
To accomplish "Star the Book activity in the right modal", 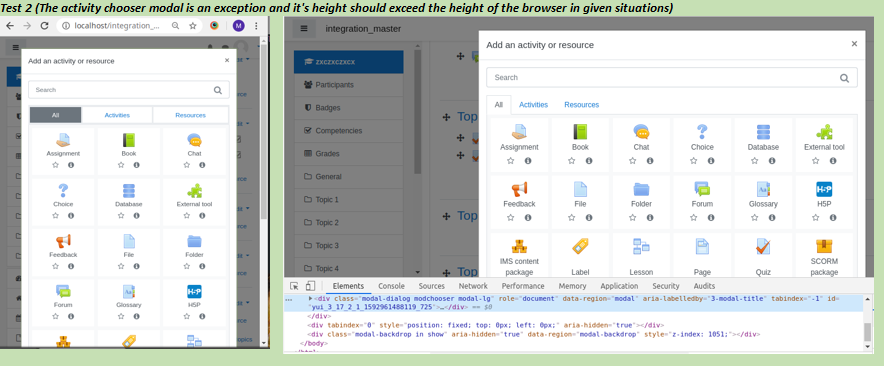I will coord(571,161).
